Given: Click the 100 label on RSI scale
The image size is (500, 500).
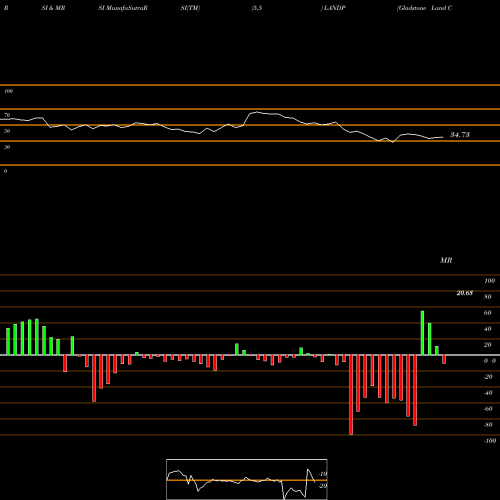Looking at the screenshot, I should [8, 91].
